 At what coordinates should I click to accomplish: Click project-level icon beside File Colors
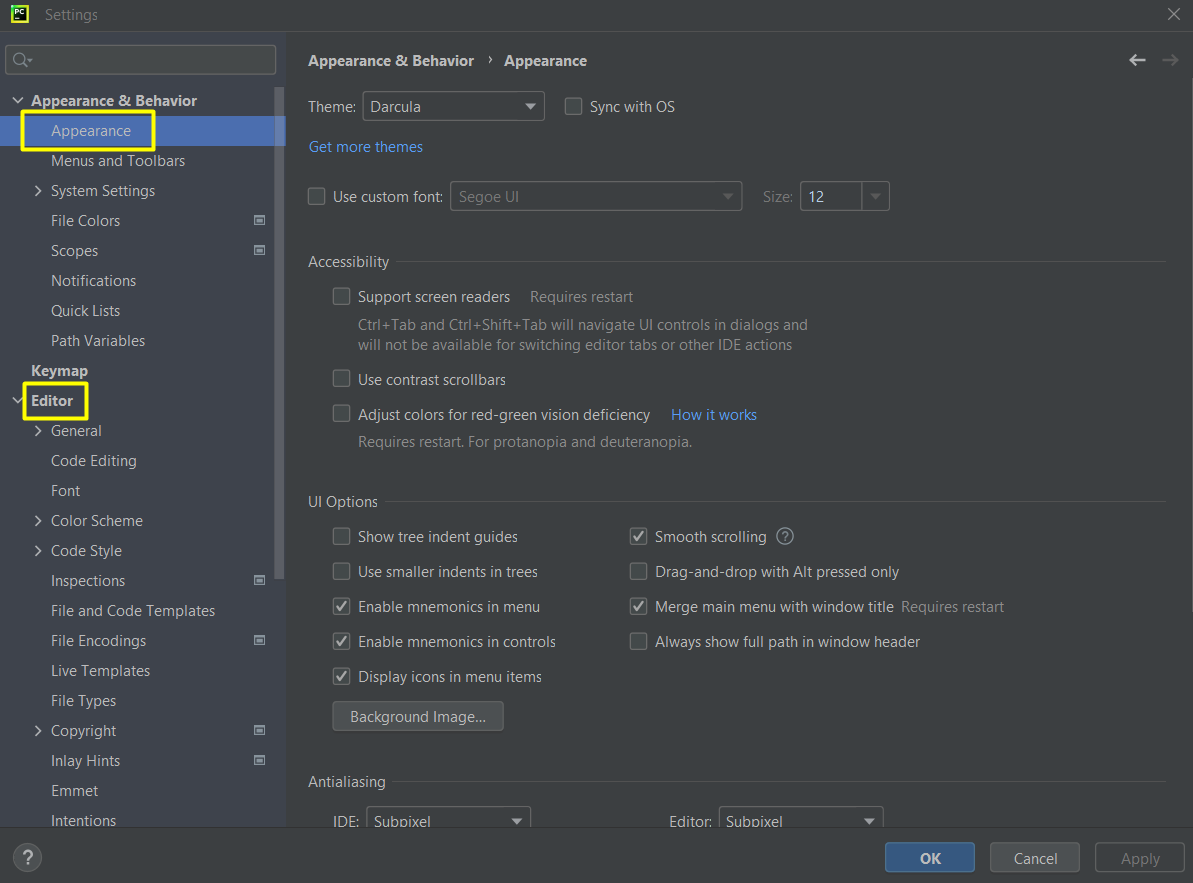click(259, 221)
